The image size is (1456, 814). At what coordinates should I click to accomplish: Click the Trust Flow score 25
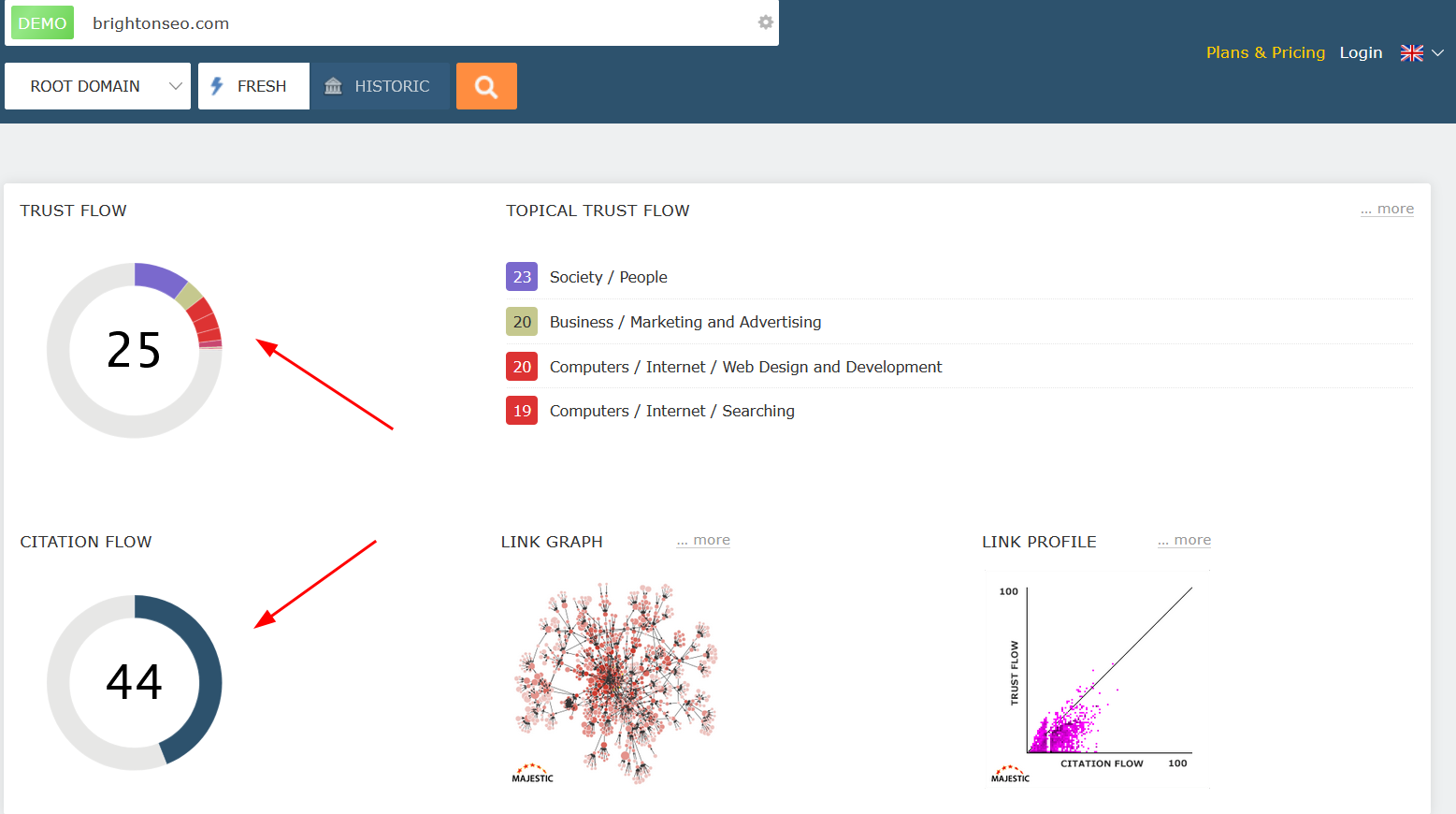(135, 350)
